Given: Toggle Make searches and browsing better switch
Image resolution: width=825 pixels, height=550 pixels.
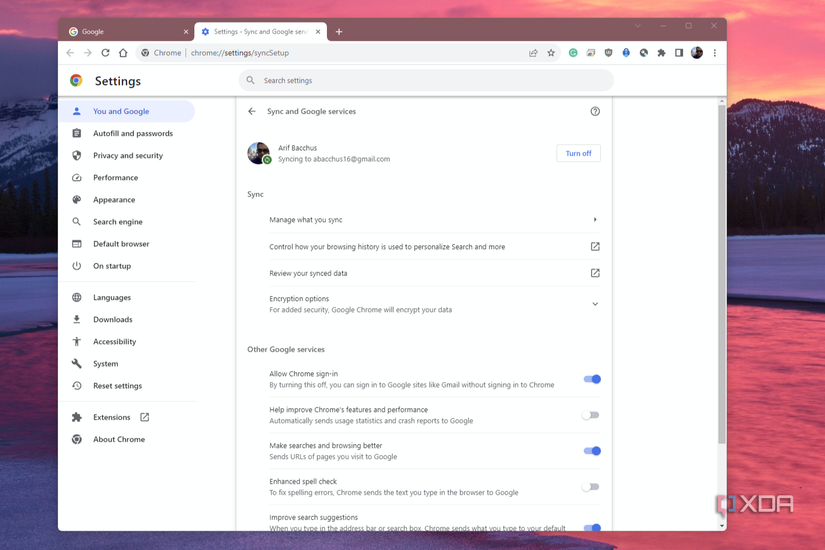Looking at the screenshot, I should point(592,451).
